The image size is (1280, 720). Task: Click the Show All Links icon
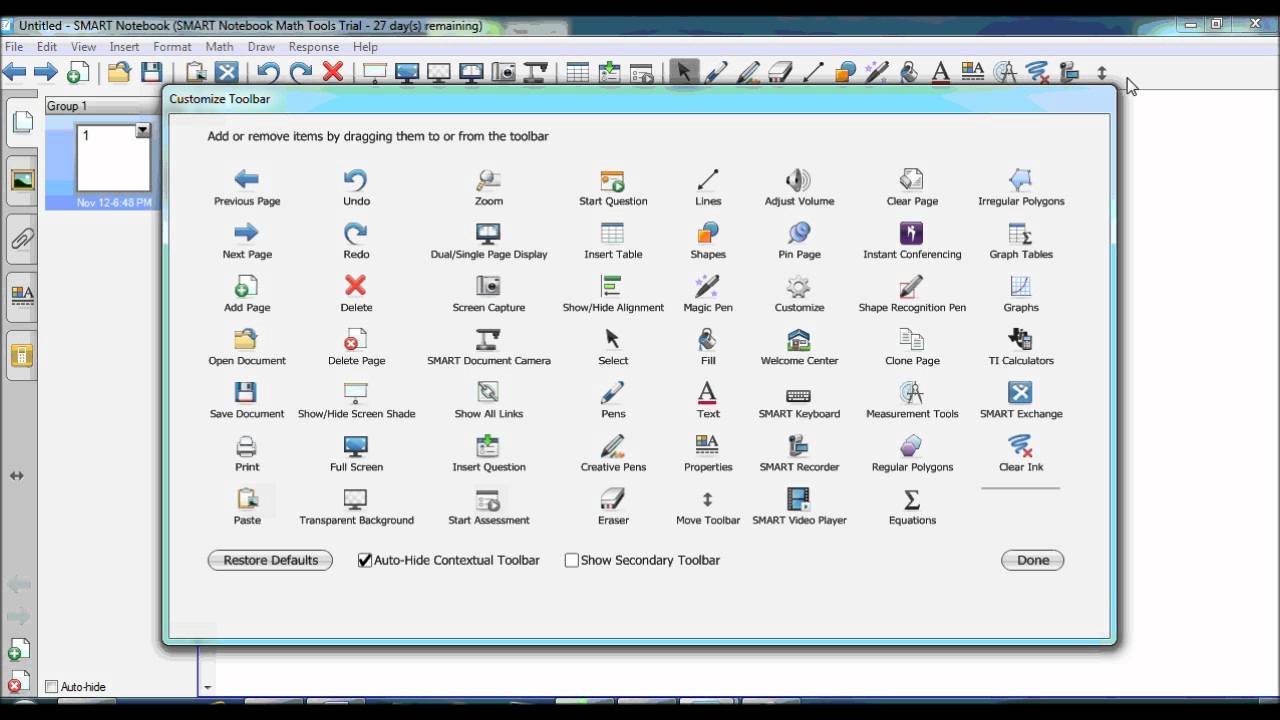488,392
